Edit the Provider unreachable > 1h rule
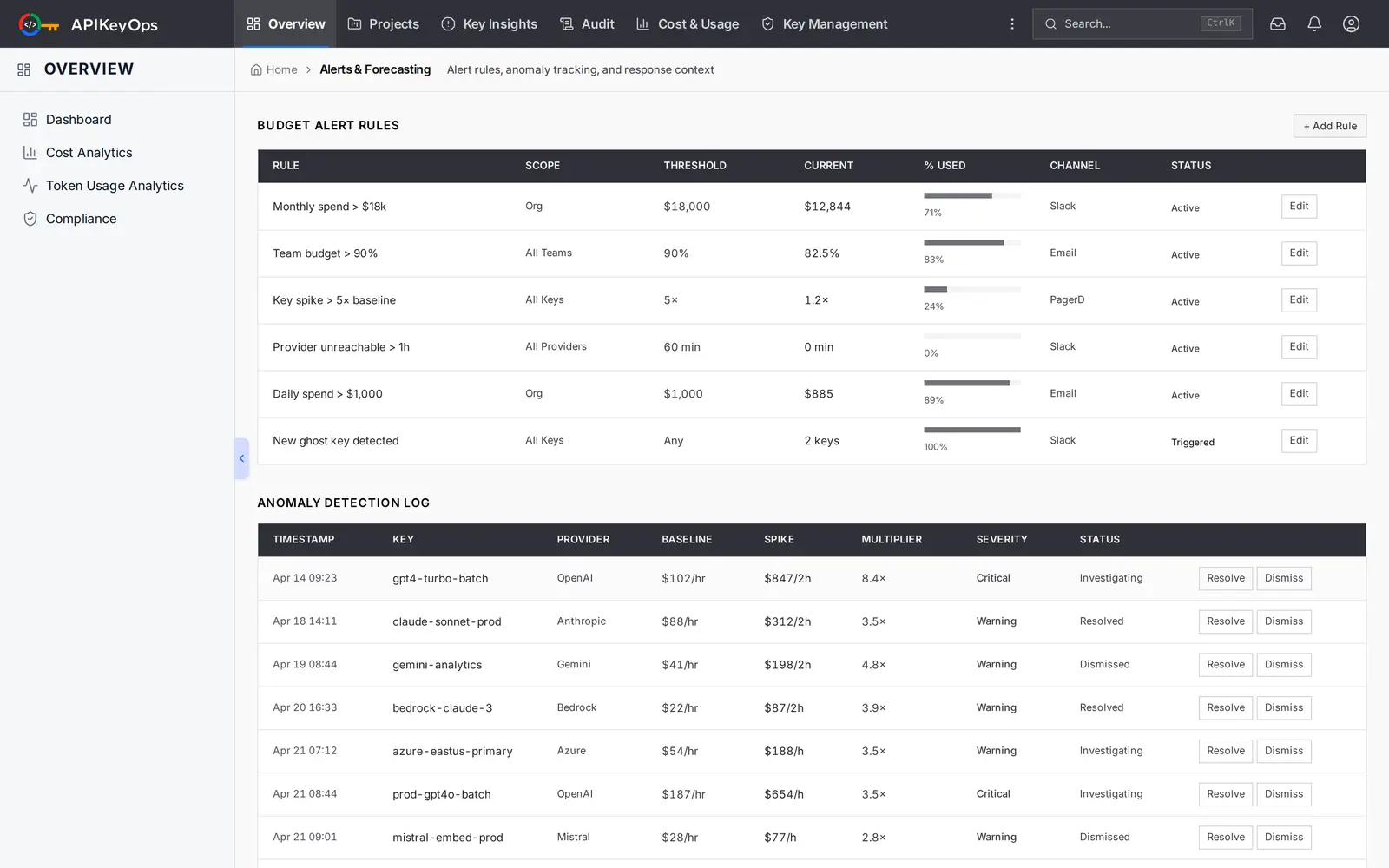 1299,347
